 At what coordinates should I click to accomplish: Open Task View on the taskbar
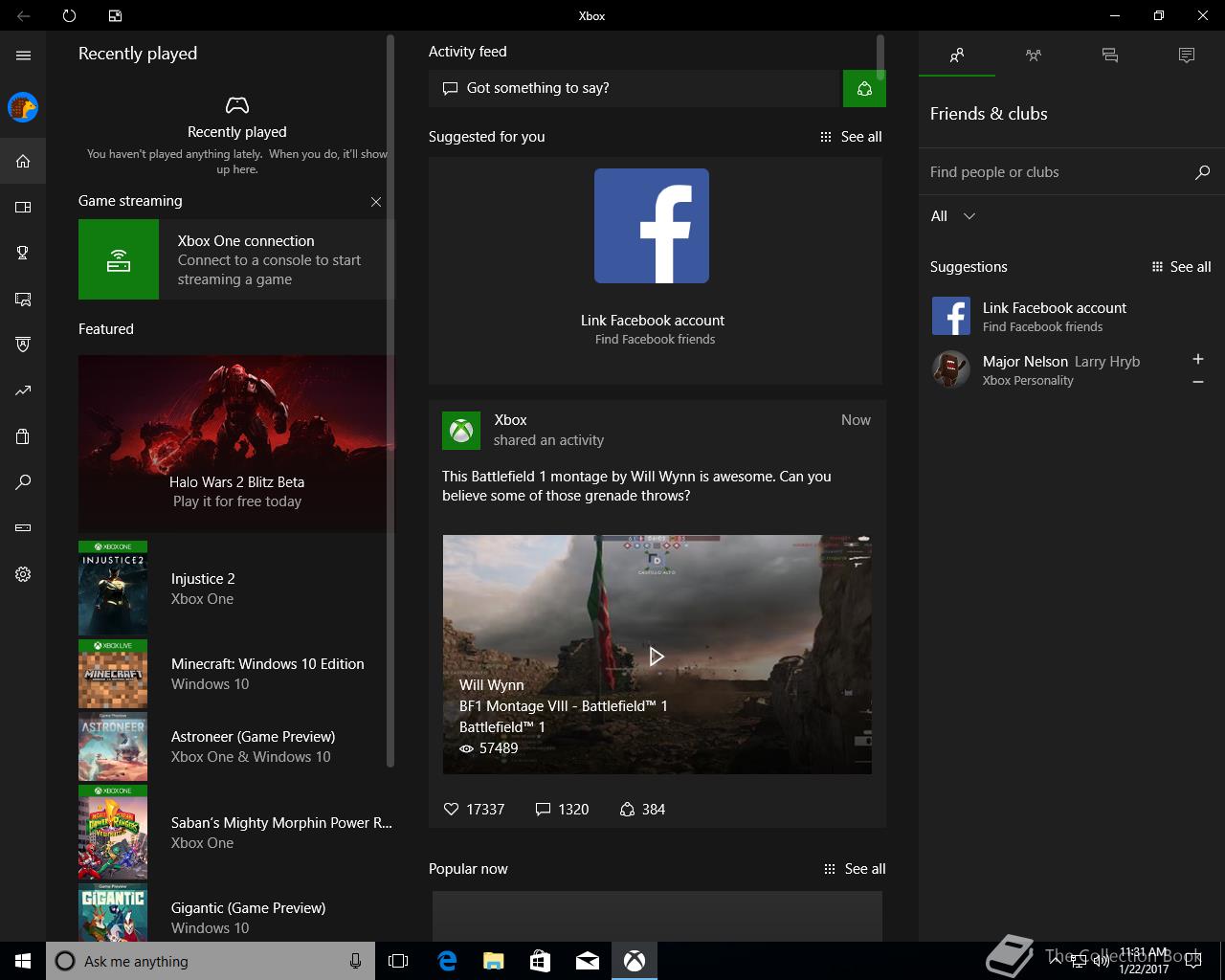[x=398, y=961]
